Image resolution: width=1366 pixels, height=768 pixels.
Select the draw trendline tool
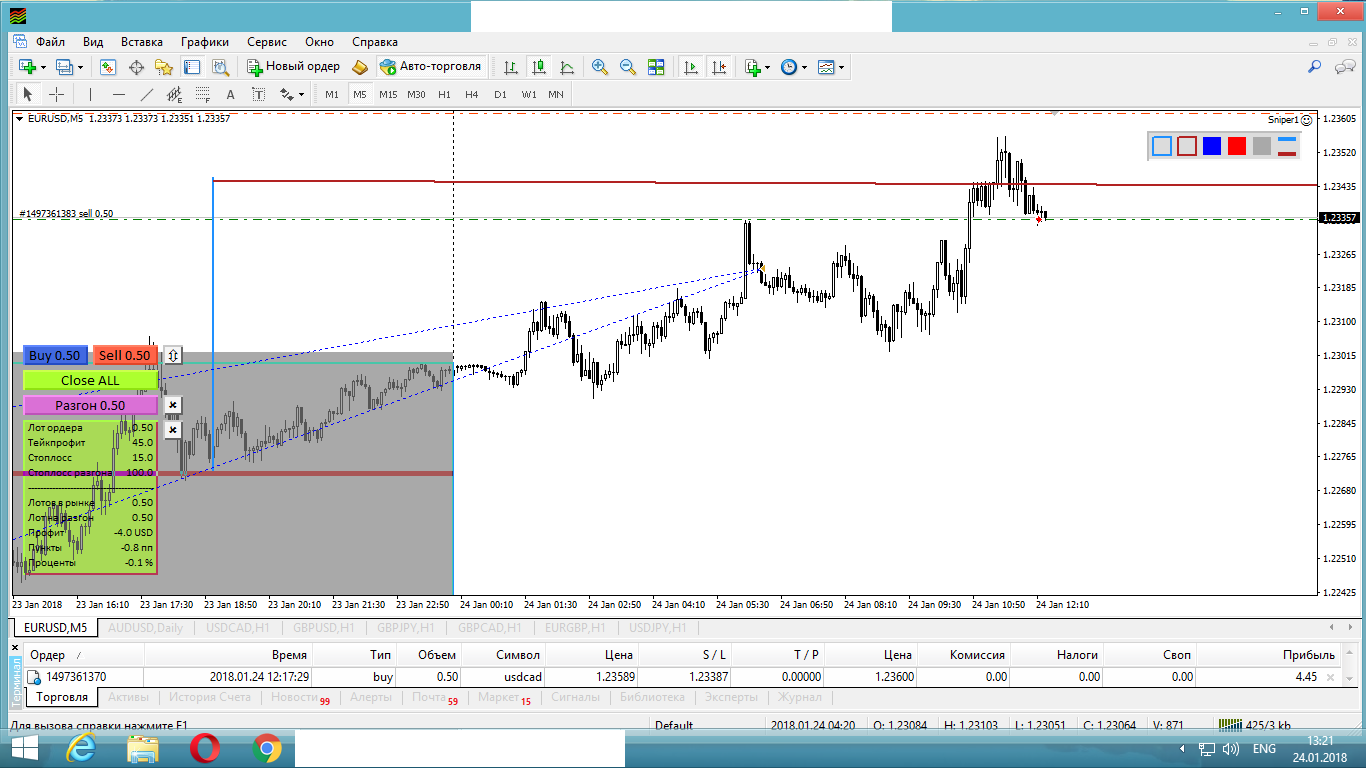(x=147, y=94)
